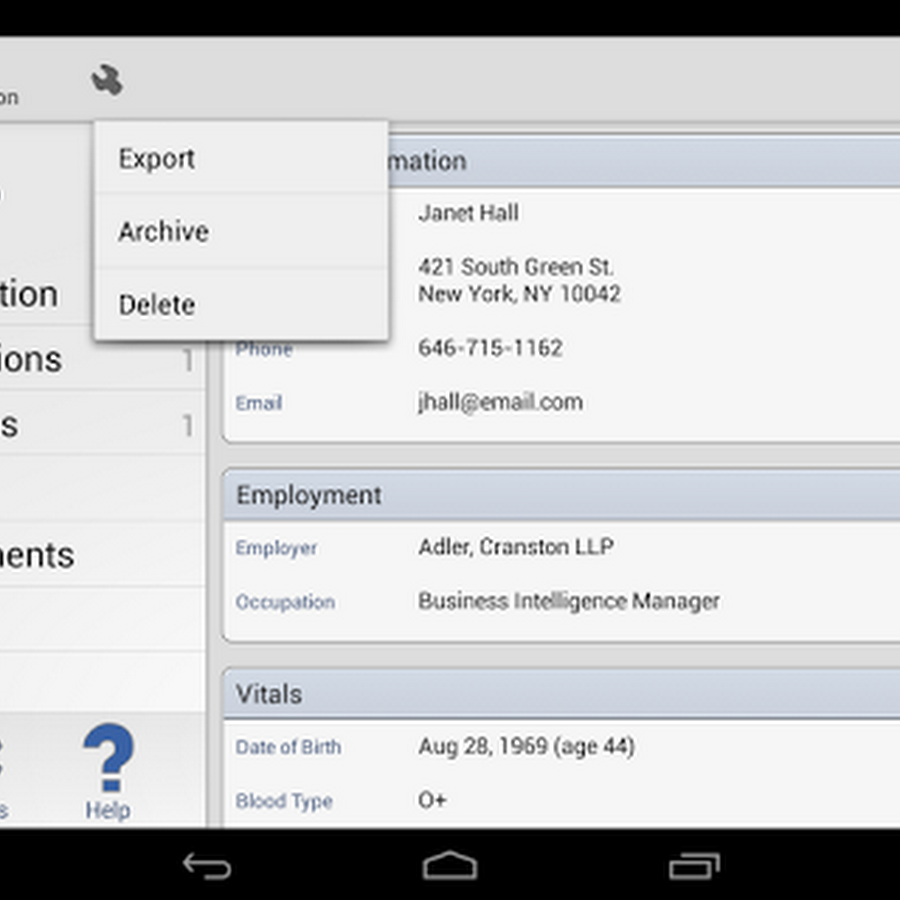The width and height of the screenshot is (900, 900).
Task: Open the Android Recent Apps icon
Action: 693,866
